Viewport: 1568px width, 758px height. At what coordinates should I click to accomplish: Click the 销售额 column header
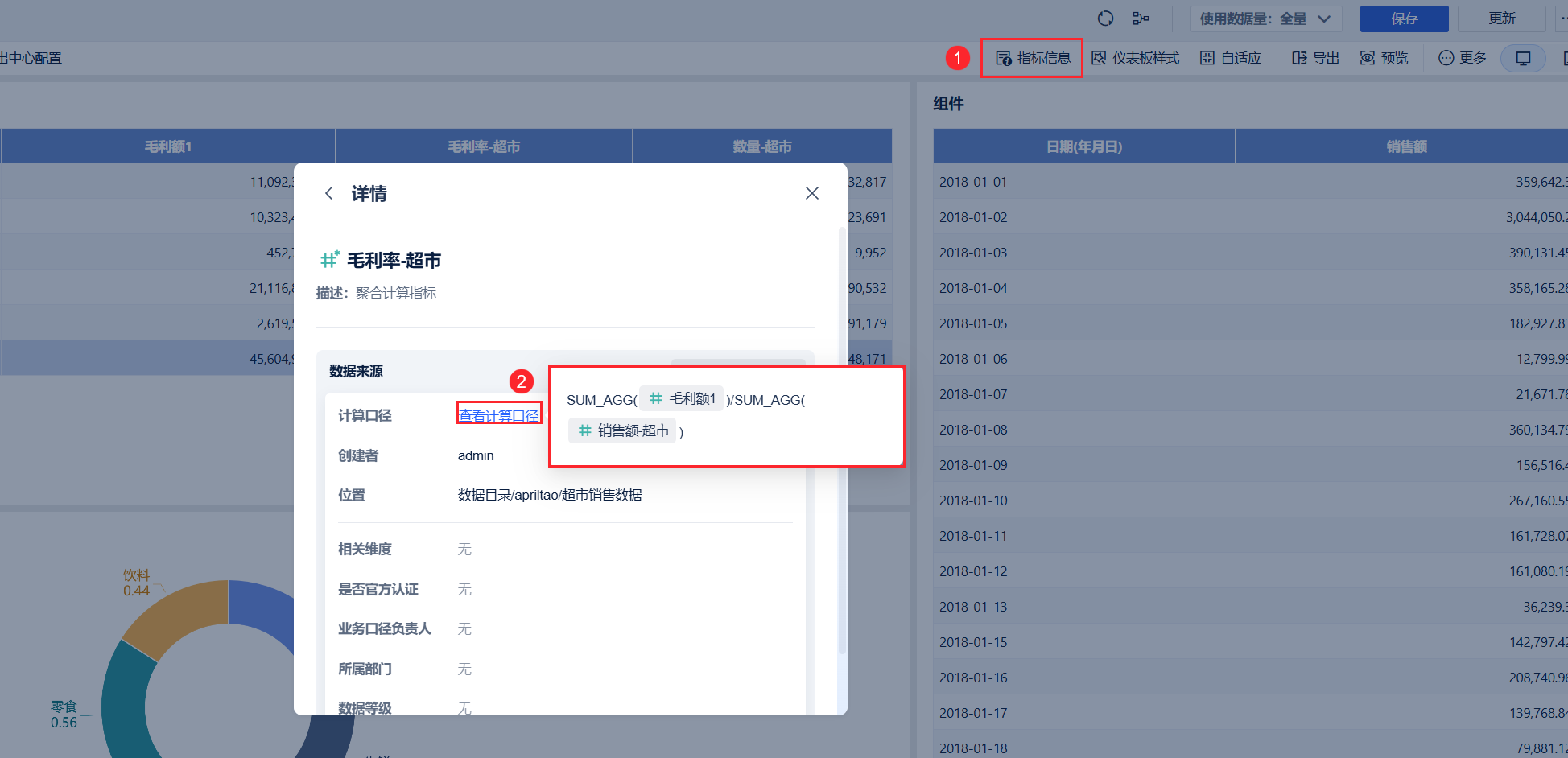[x=1406, y=146]
